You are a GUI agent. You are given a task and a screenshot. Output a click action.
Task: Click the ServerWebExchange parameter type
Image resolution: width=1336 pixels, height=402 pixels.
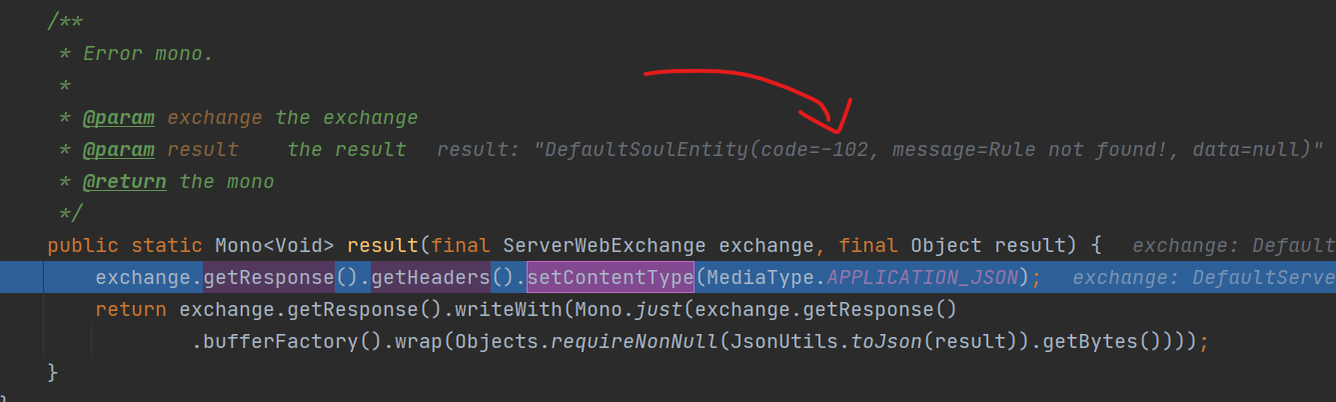coord(605,245)
